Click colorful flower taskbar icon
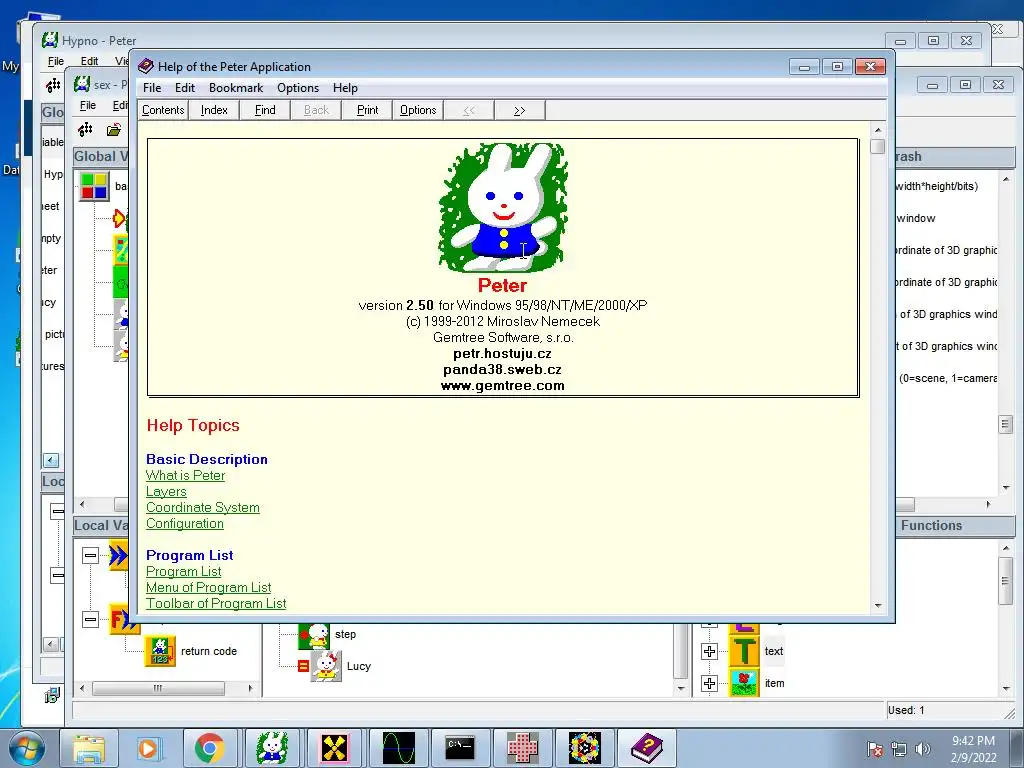 [584, 748]
